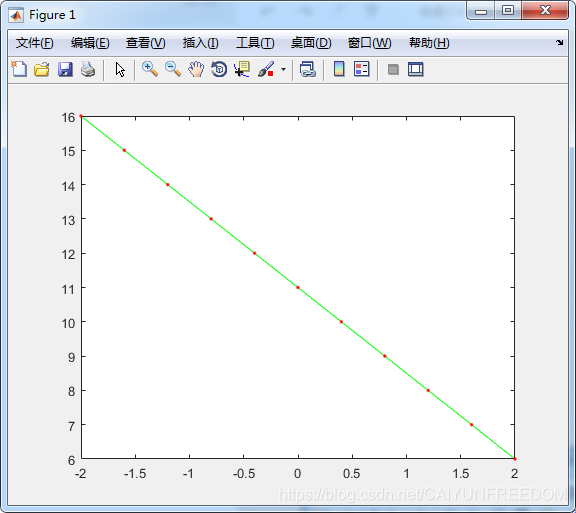Click the red marker at the top-left of the line

[x=81, y=116]
